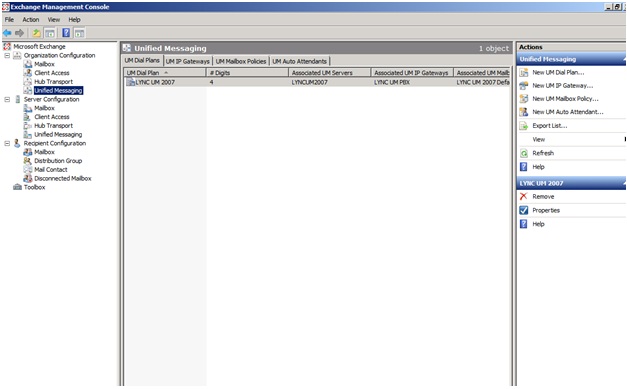627x389 pixels.
Task: Click the red Remove X icon
Action: pos(523,196)
